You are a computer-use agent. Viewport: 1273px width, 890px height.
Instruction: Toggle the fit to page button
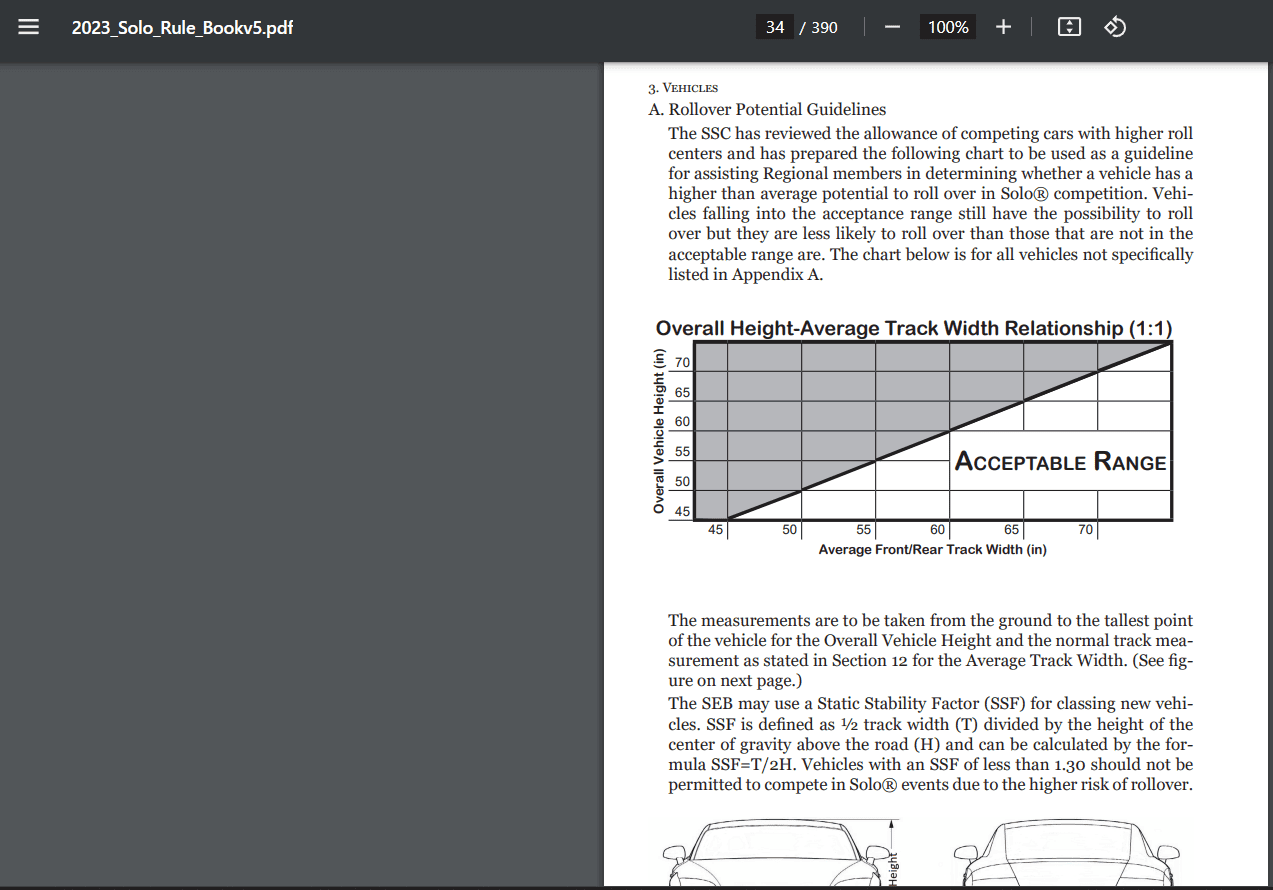pyautogui.click(x=1069, y=27)
